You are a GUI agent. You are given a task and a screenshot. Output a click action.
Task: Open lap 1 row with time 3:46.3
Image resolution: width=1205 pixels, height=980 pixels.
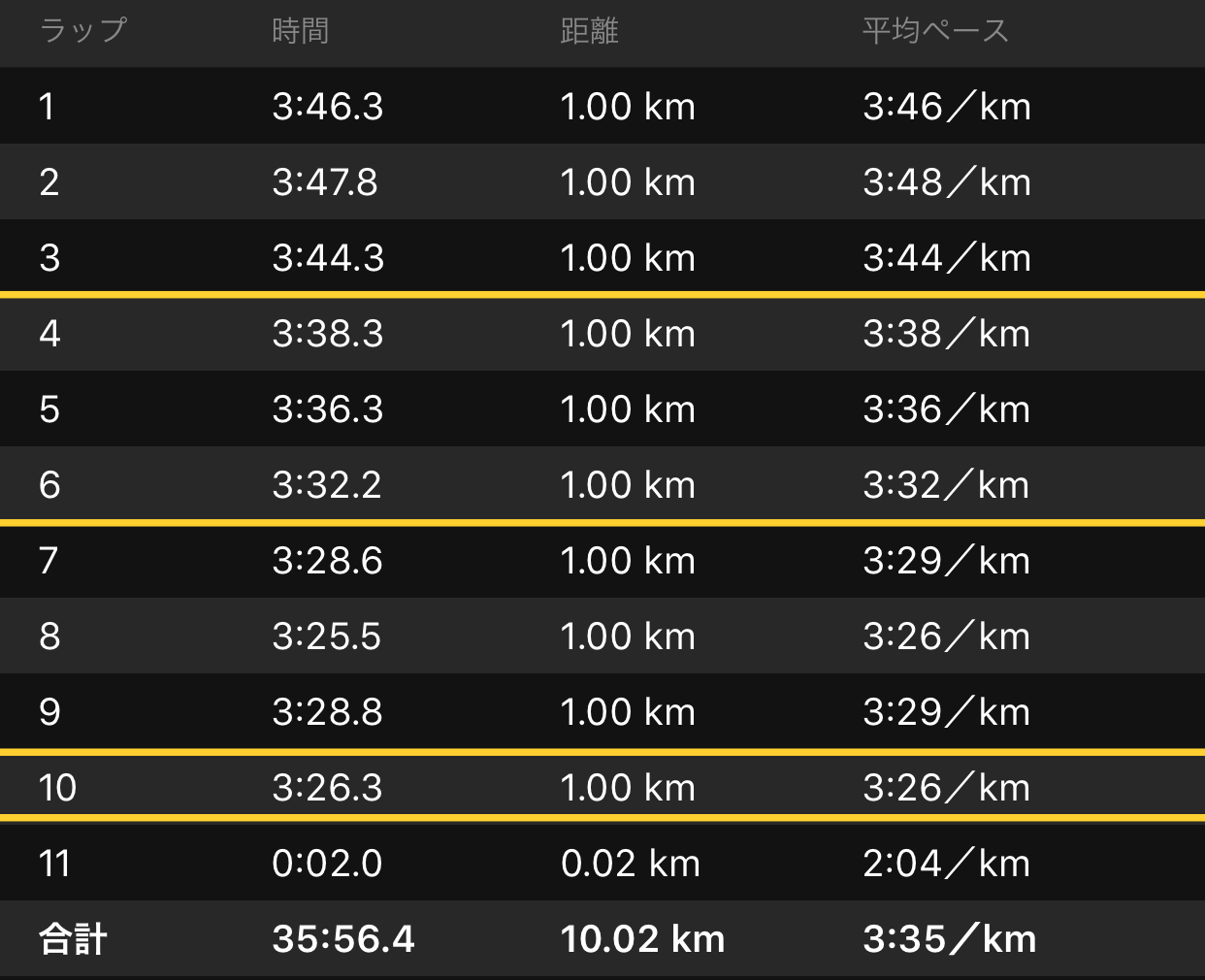pos(602,106)
